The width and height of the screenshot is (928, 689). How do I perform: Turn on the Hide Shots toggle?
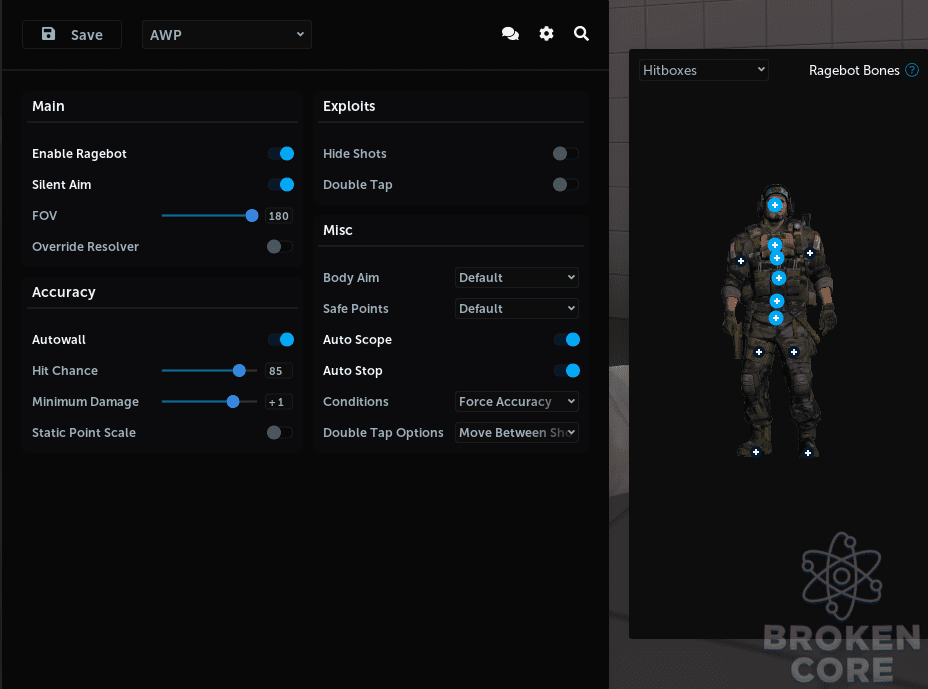point(566,154)
